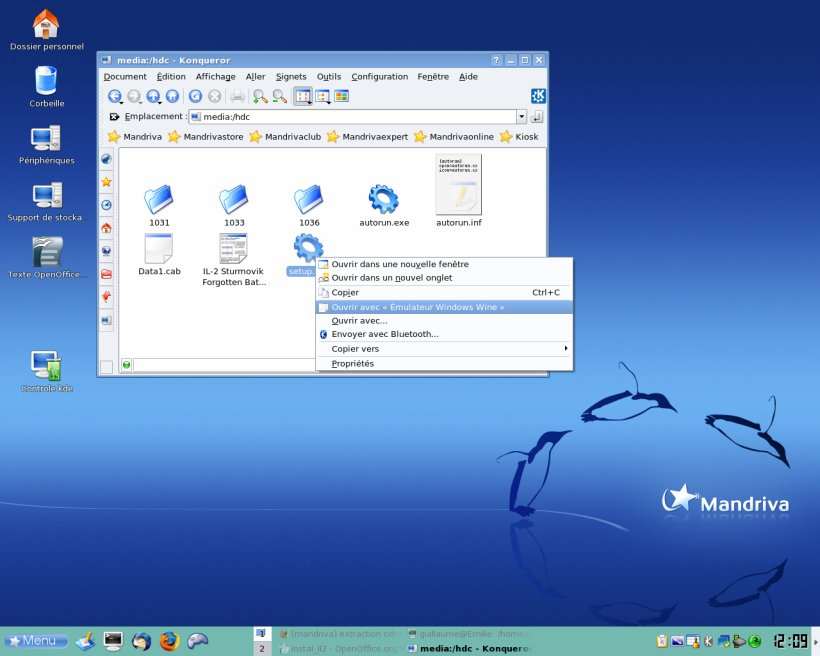Image resolution: width=820 pixels, height=656 pixels.
Task: Open the multicolor view mode icon in the toolbar
Action: click(341, 96)
